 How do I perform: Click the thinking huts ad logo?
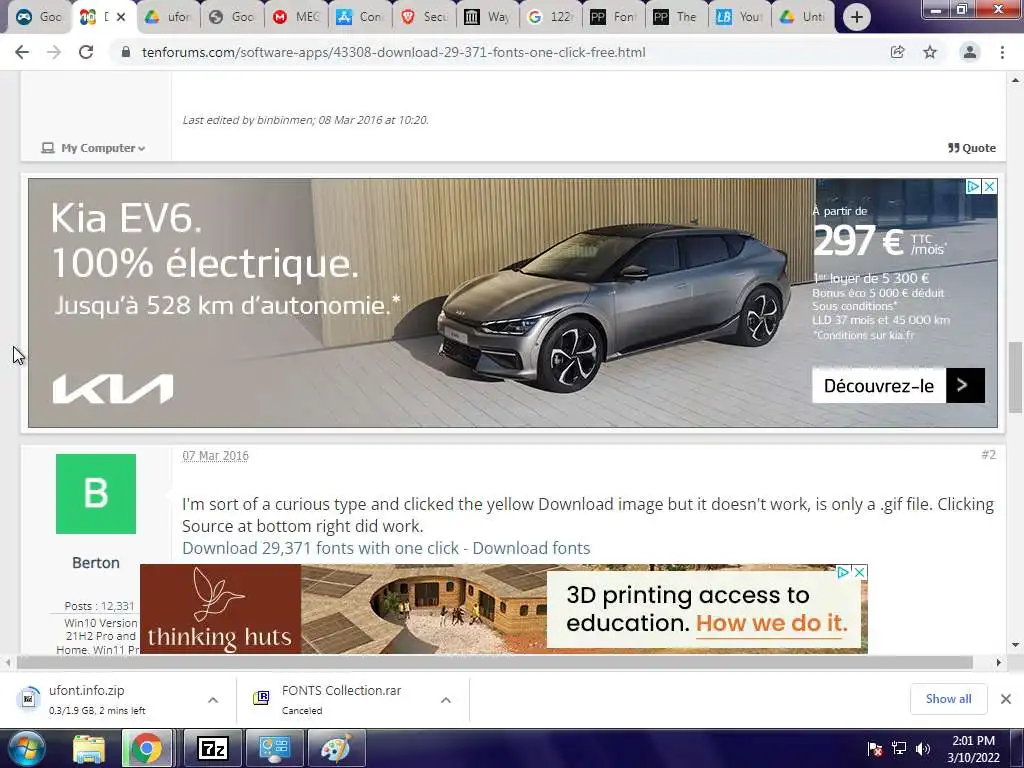(220, 609)
